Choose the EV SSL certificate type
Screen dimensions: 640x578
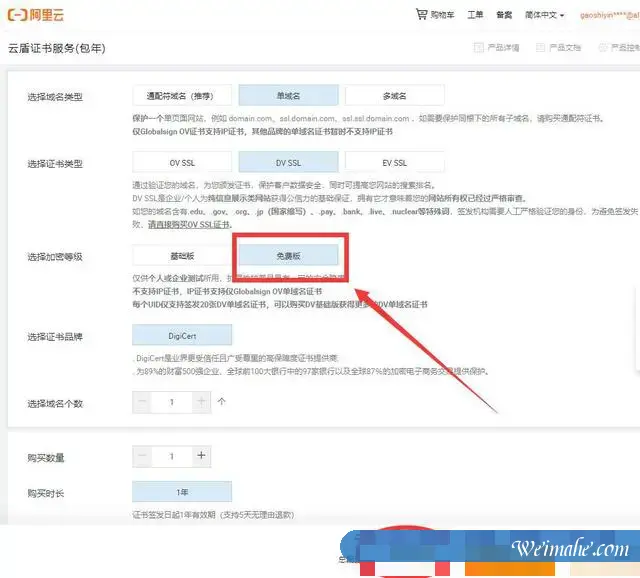(394, 162)
